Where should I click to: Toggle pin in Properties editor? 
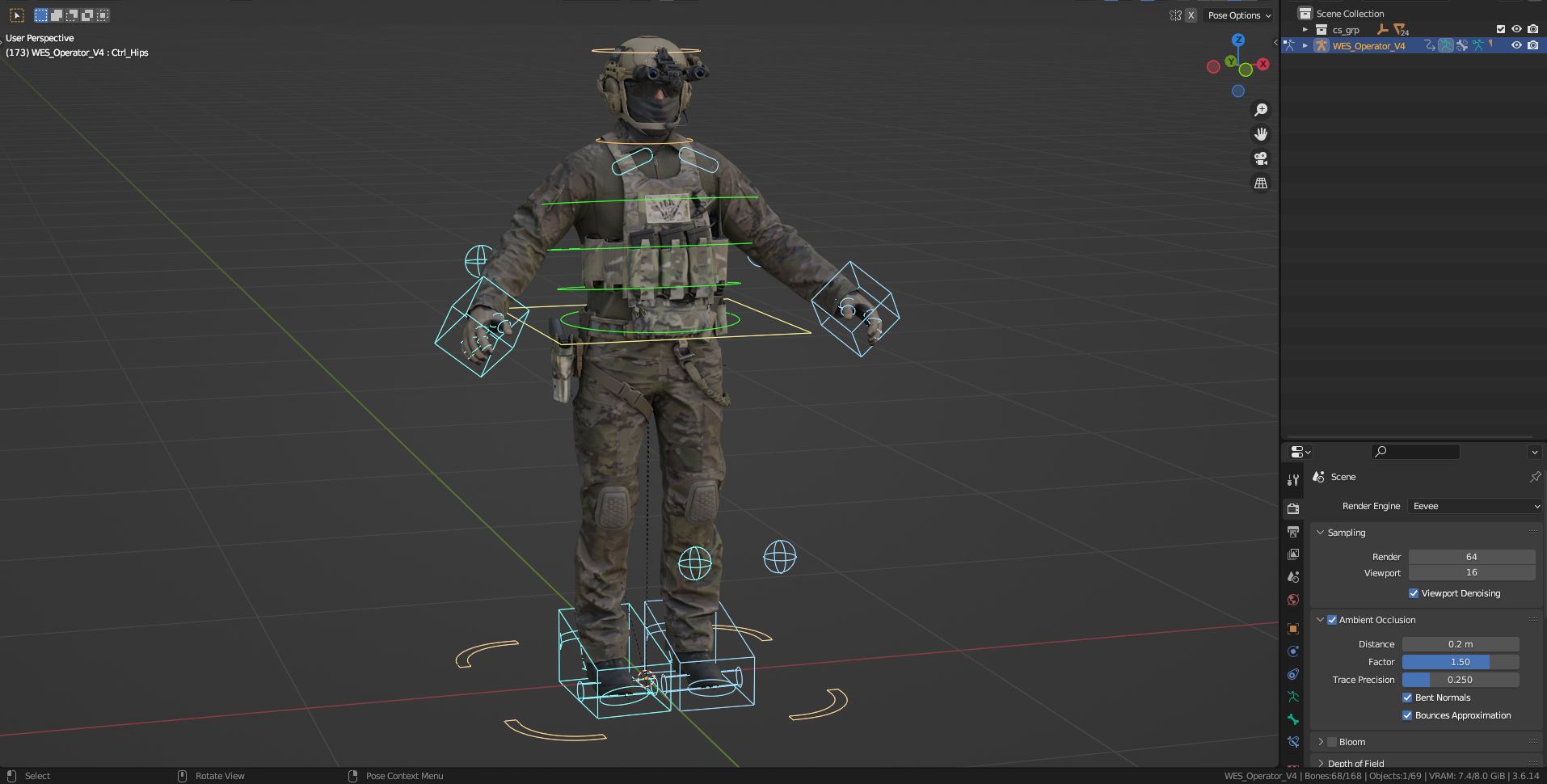click(x=1535, y=477)
